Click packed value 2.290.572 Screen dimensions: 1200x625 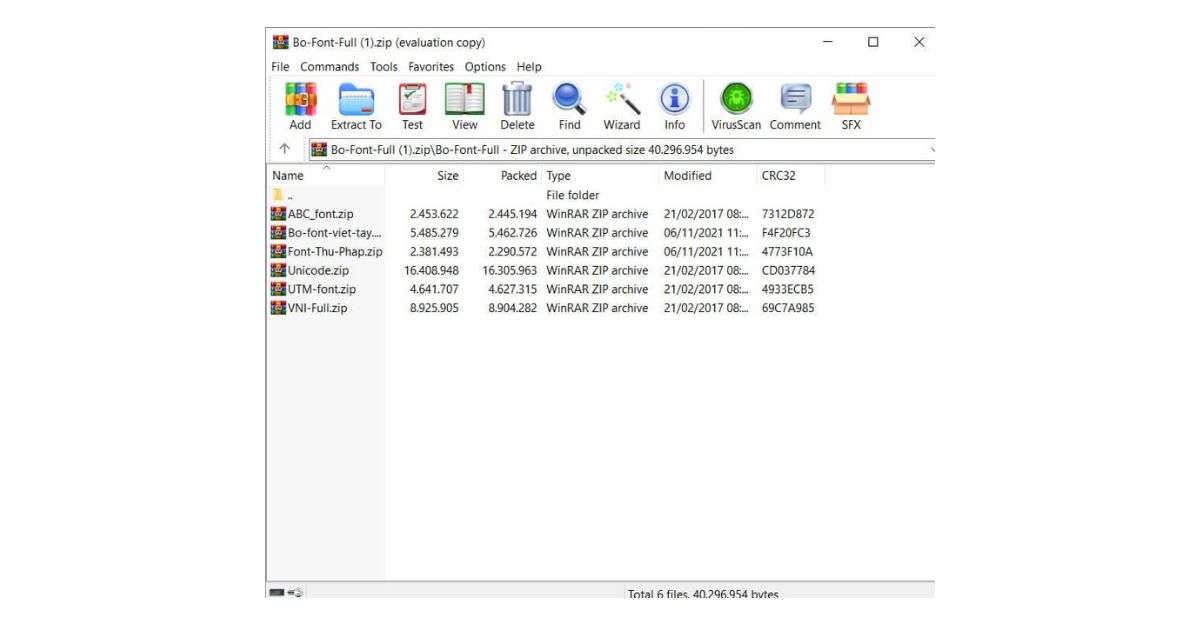click(513, 252)
